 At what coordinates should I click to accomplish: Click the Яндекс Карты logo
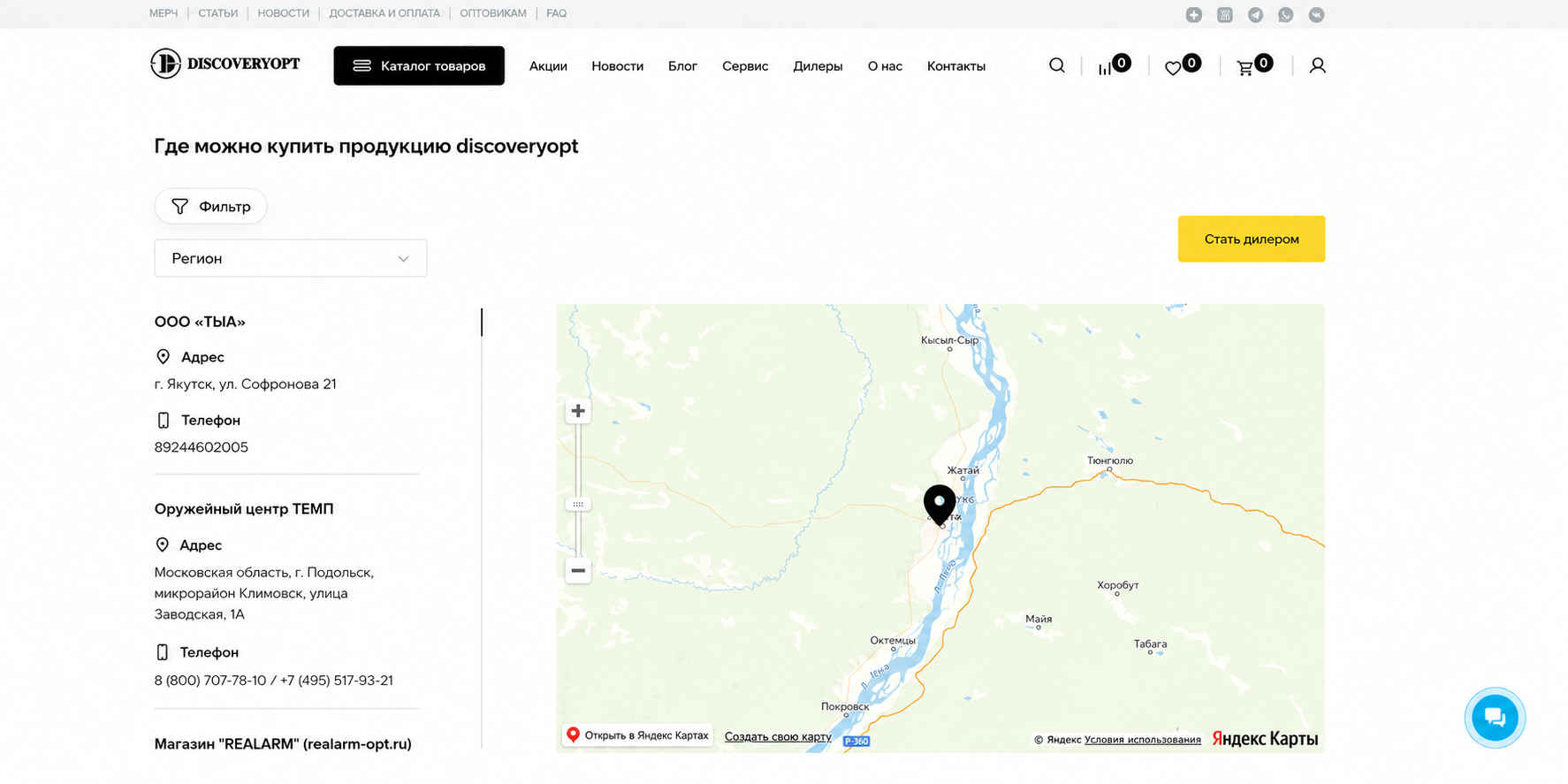[x=1265, y=739]
